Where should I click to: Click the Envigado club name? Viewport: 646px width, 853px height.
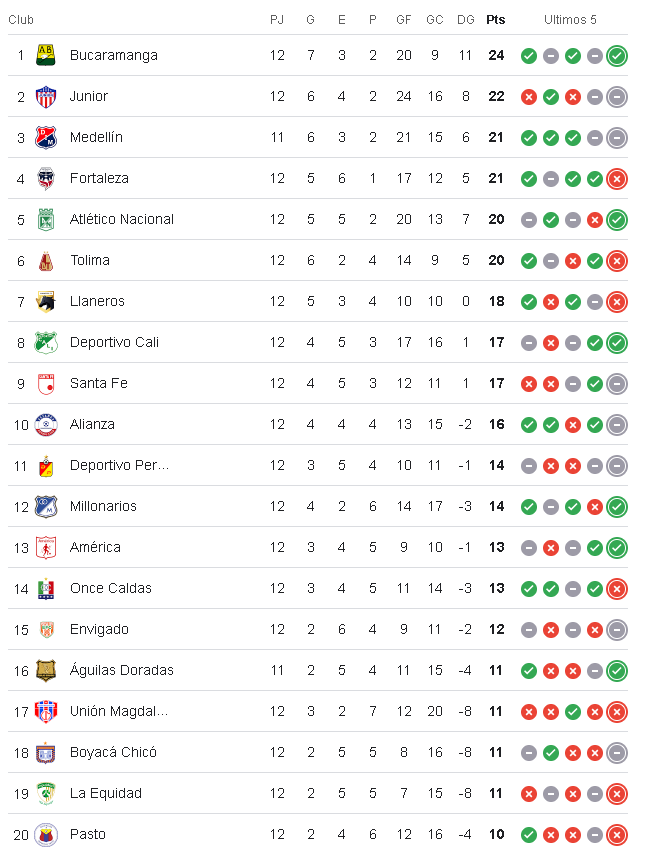click(99, 629)
